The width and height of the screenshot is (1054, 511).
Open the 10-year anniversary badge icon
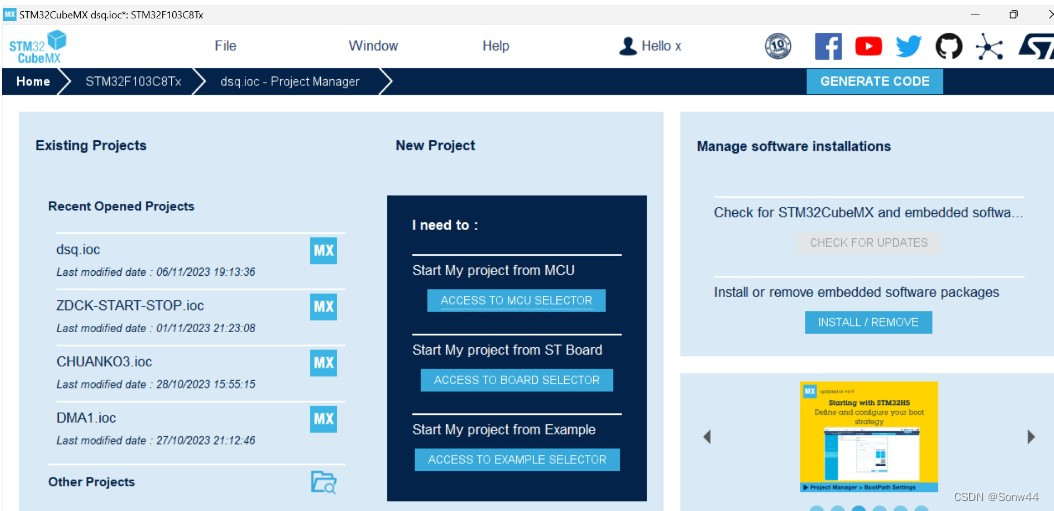coord(778,46)
